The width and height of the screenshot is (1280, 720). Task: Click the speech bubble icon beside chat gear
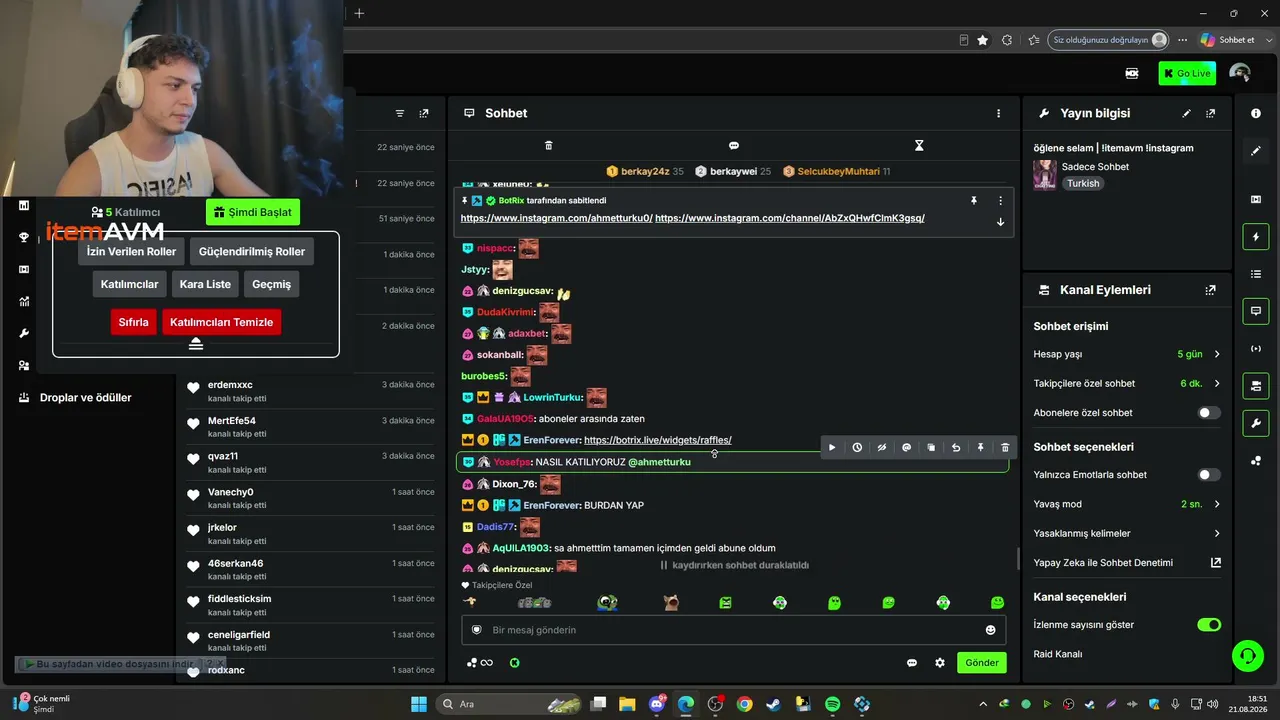(912, 663)
